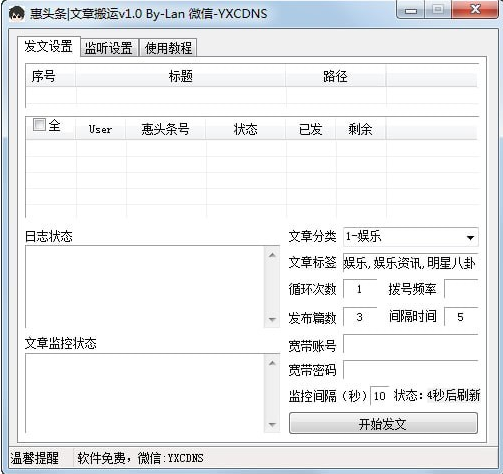Image resolution: width=503 pixels, height=474 pixels.
Task: Click the app avatar icon in title bar
Action: click(16, 14)
